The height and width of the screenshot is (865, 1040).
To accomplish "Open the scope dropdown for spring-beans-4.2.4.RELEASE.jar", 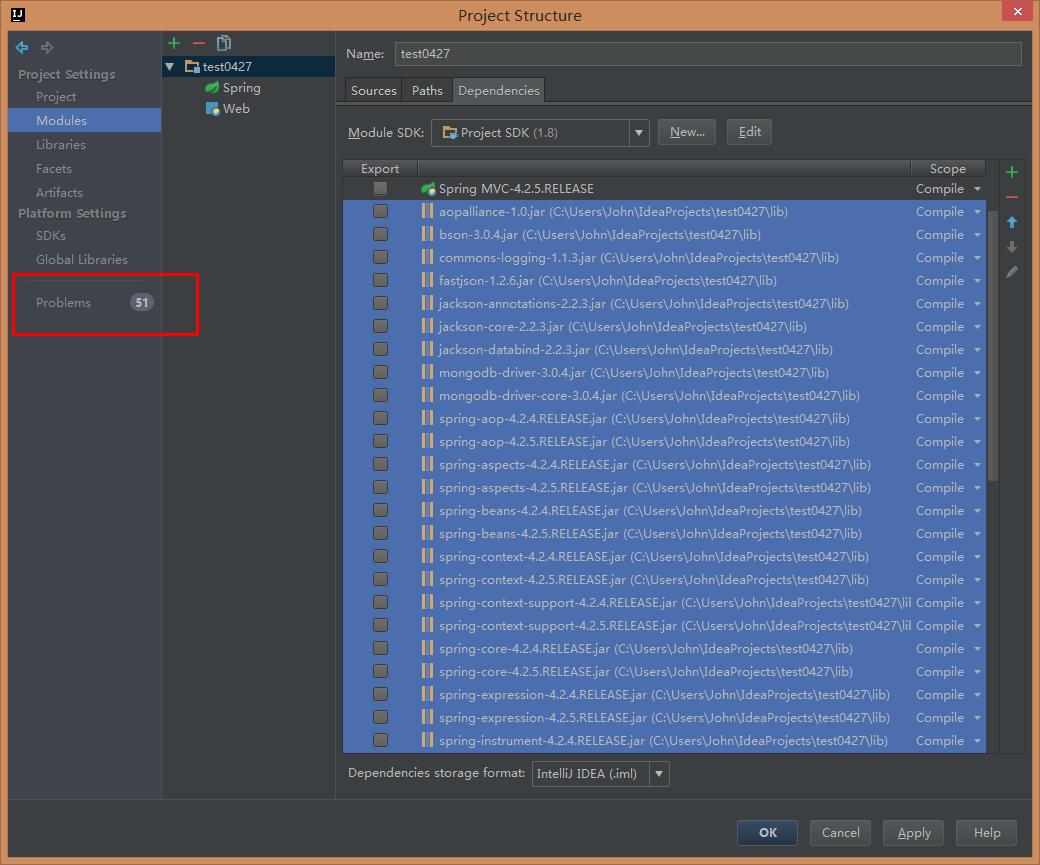I will click(x=977, y=511).
